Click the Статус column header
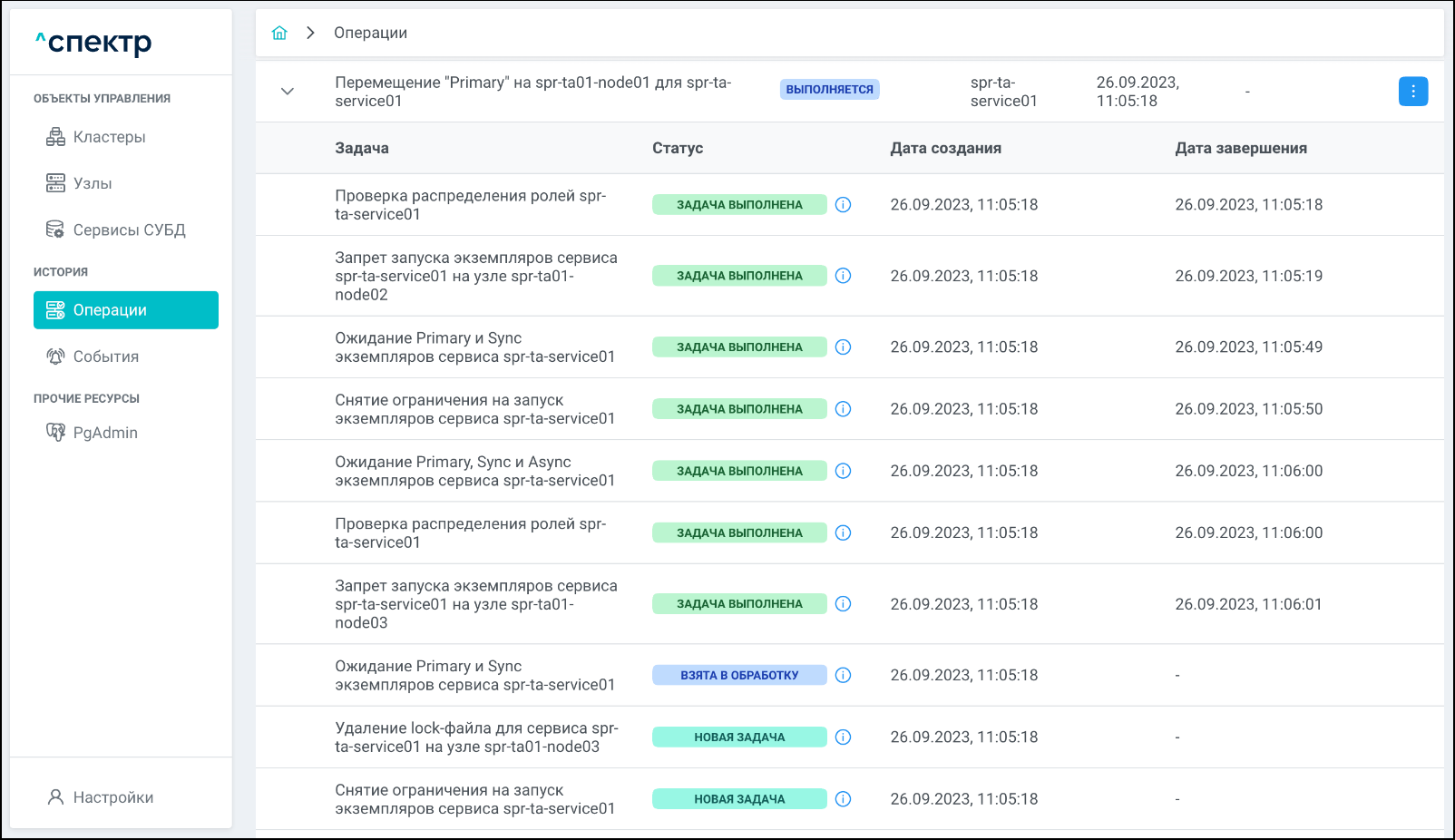 pyautogui.click(x=678, y=148)
